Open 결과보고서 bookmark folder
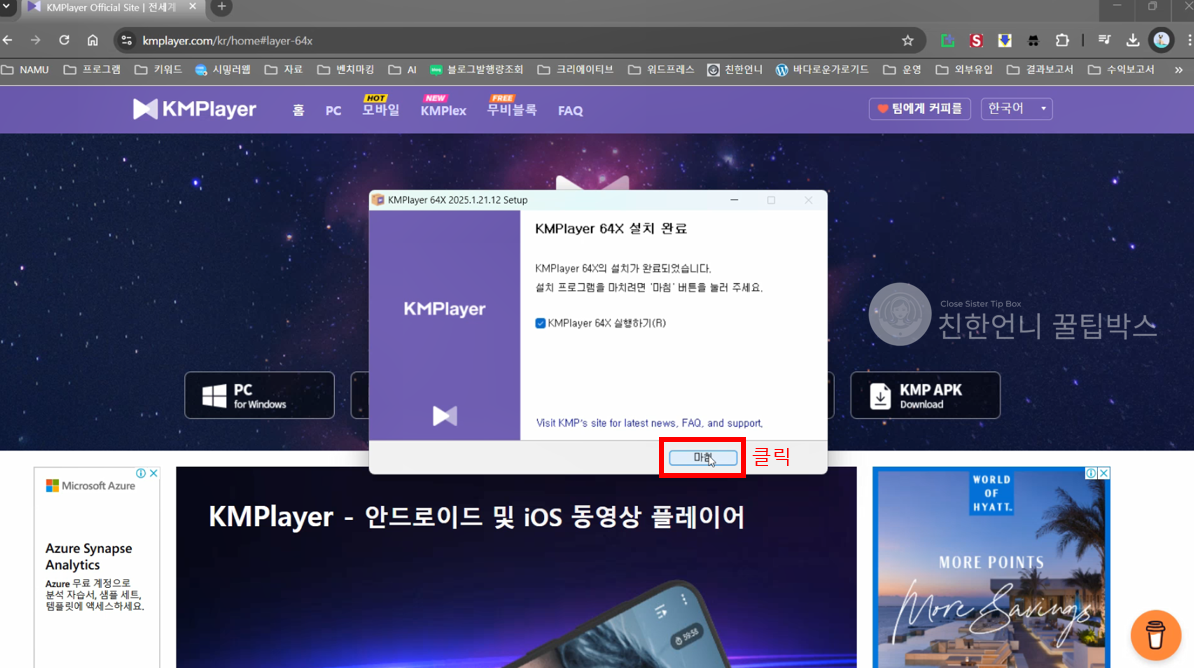 click(x=1040, y=69)
